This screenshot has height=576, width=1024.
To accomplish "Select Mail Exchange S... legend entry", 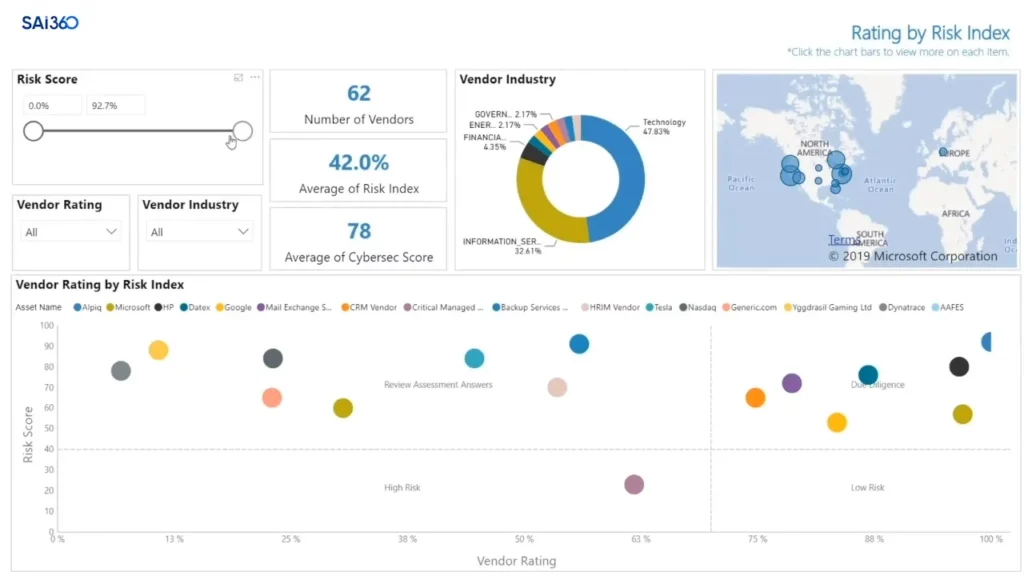I will 295,307.
